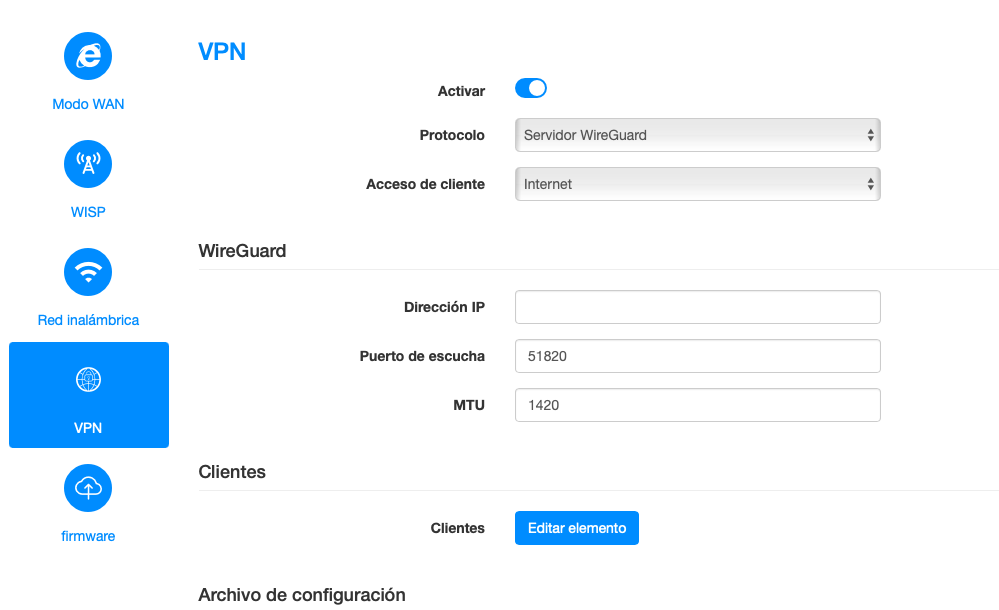Select the VPN globe icon
999x610 pixels.
(88, 380)
